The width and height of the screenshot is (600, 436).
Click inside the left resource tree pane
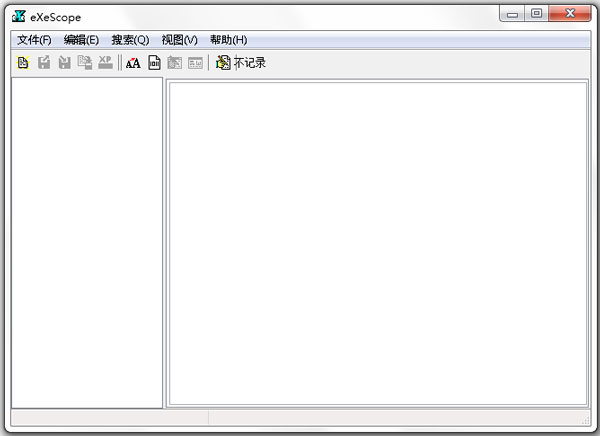pos(87,243)
